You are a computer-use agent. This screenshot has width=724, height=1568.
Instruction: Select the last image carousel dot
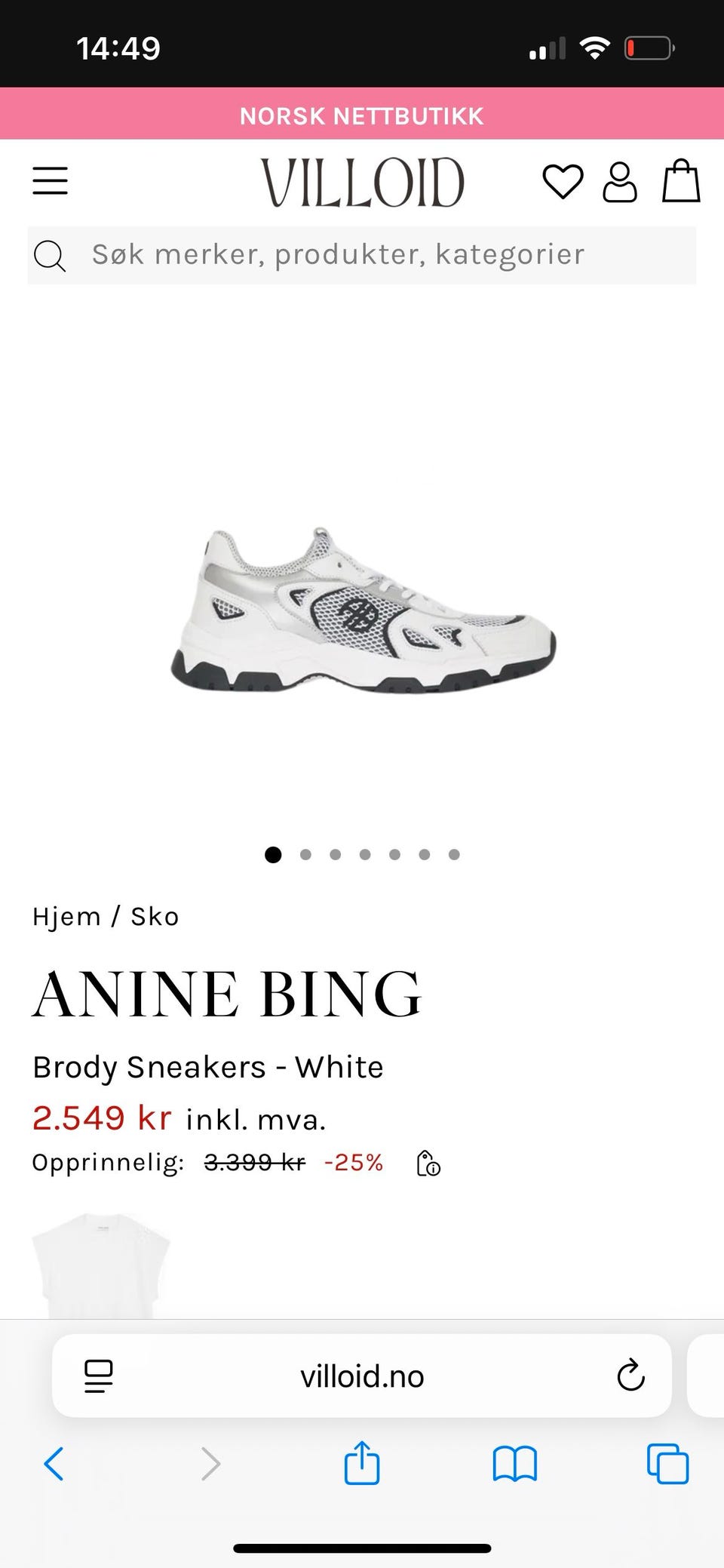[454, 854]
